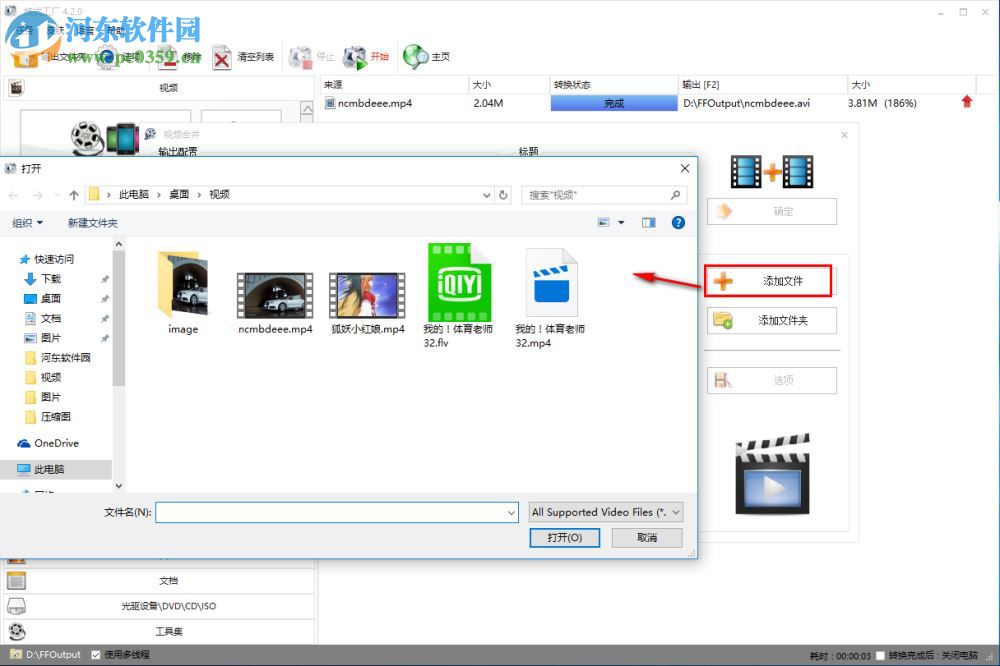Click 桌面 breadcrumb in address bar
This screenshot has width=1000, height=666.
pos(179,195)
